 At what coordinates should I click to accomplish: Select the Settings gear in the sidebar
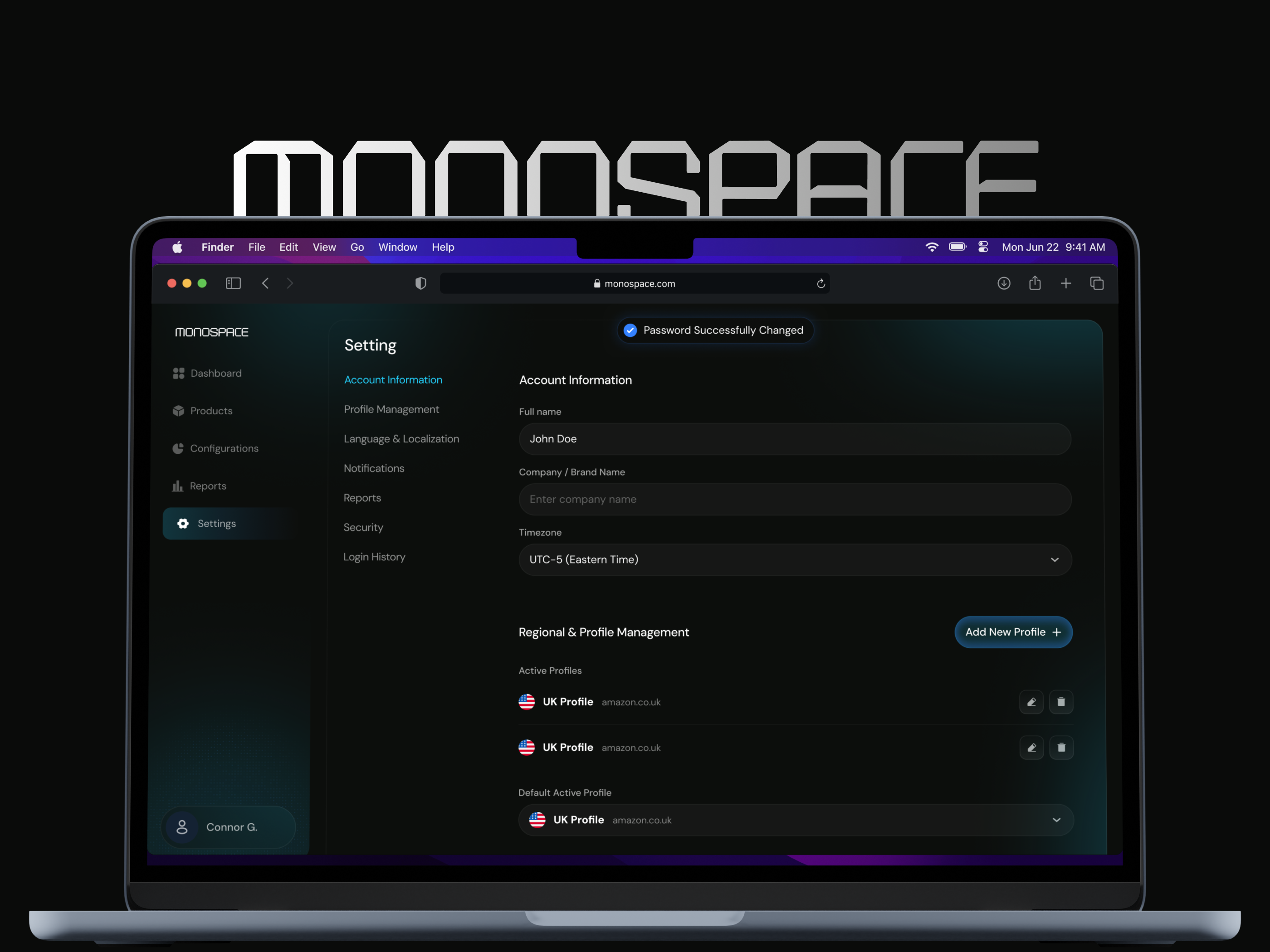[x=183, y=523]
